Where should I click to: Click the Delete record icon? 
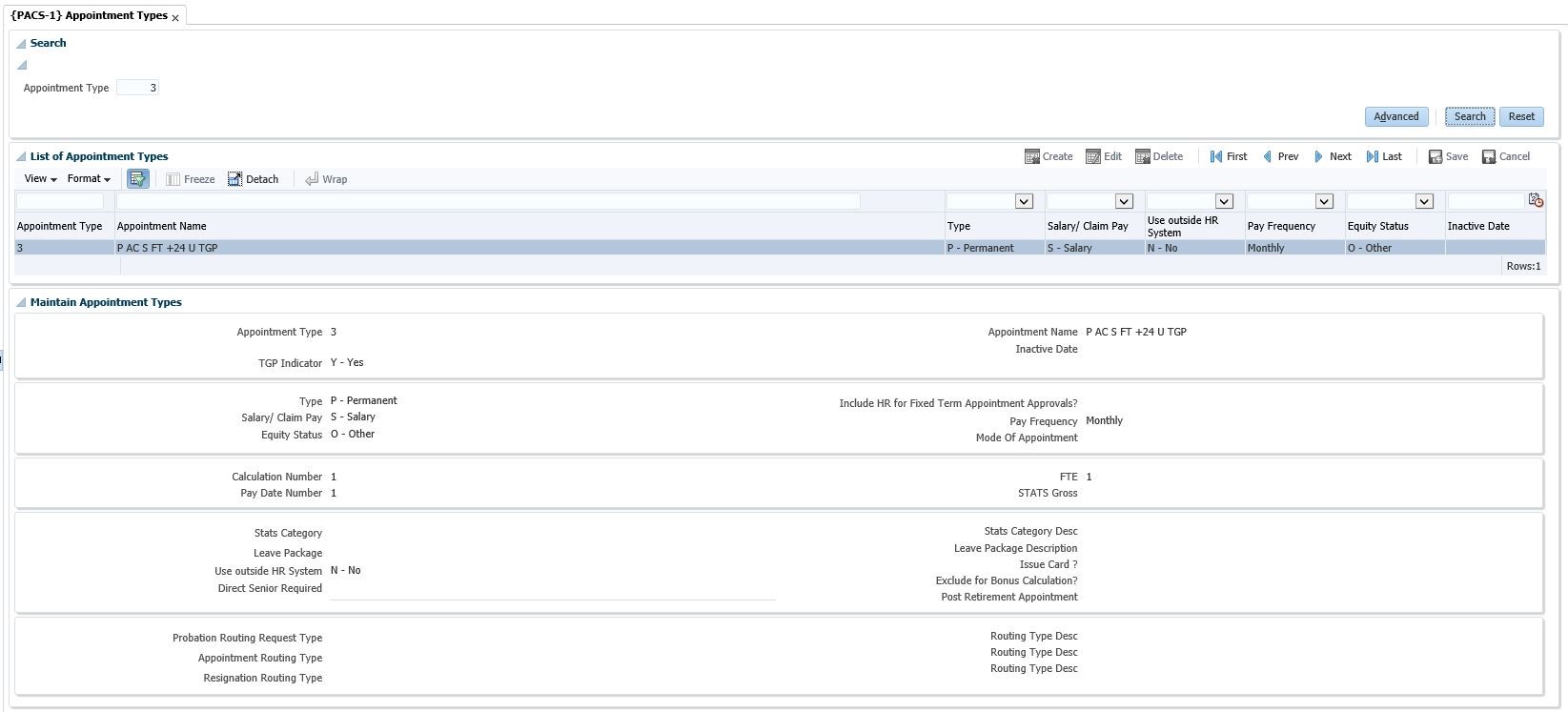1143,156
